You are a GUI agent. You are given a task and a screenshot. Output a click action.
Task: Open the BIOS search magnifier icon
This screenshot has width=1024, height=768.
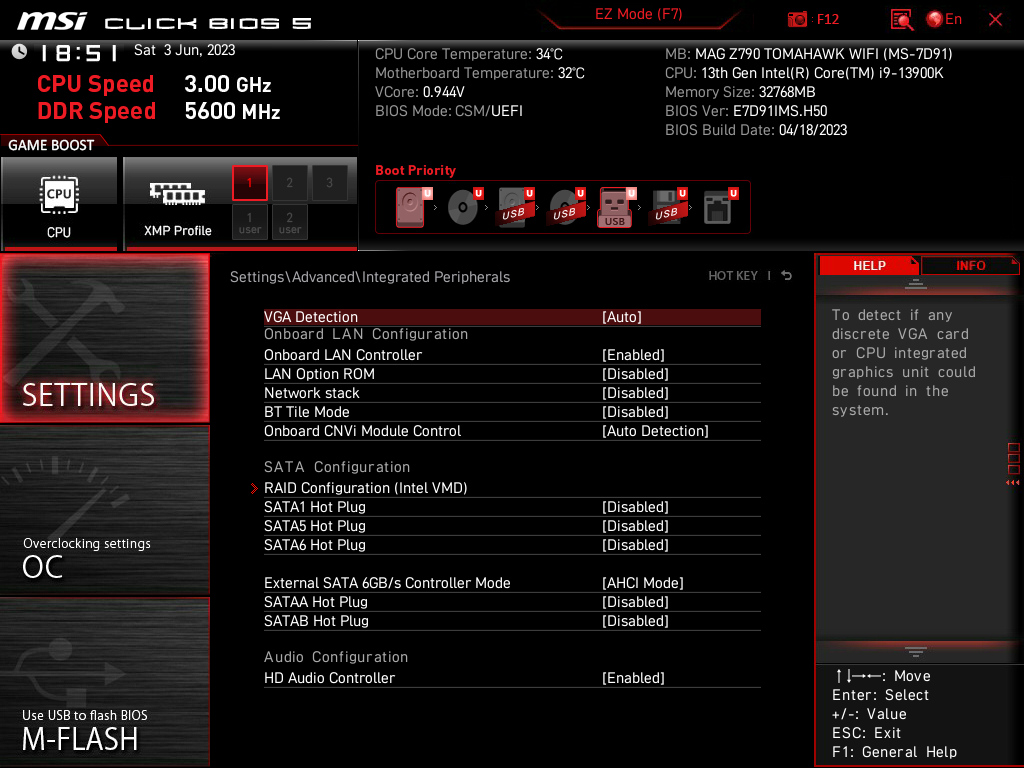pos(901,20)
